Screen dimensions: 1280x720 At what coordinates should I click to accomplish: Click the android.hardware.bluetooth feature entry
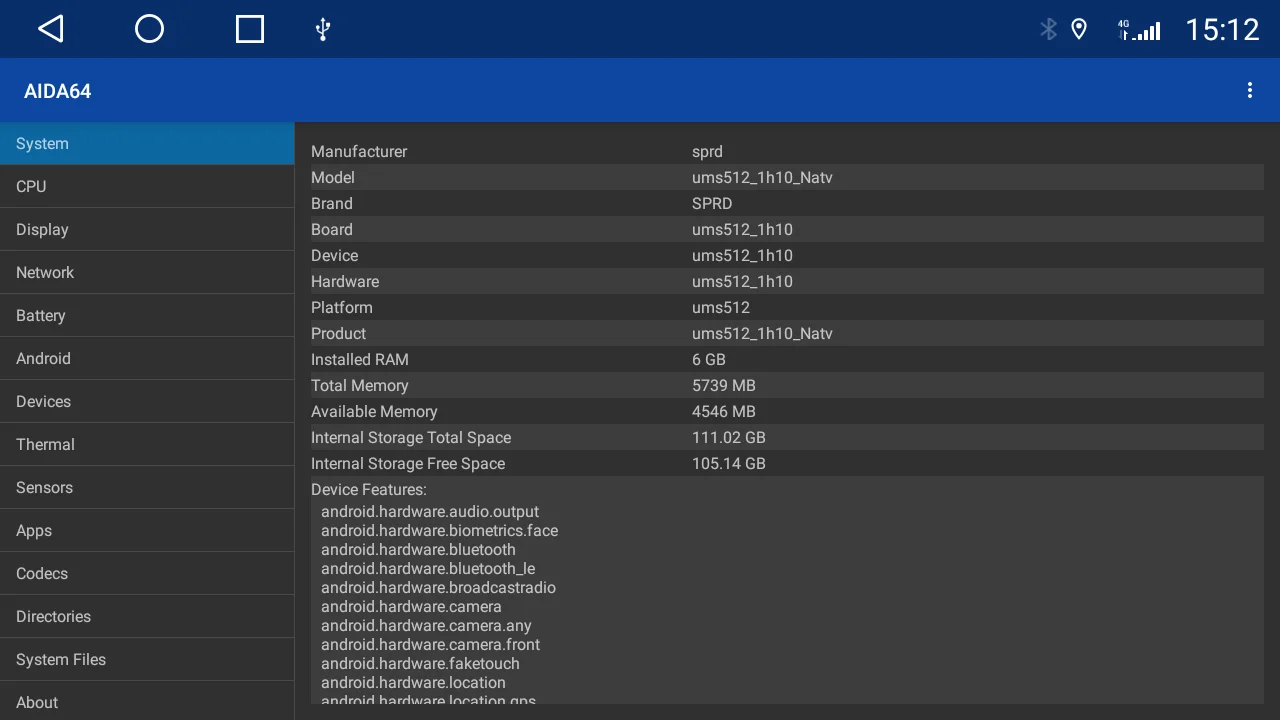418,550
